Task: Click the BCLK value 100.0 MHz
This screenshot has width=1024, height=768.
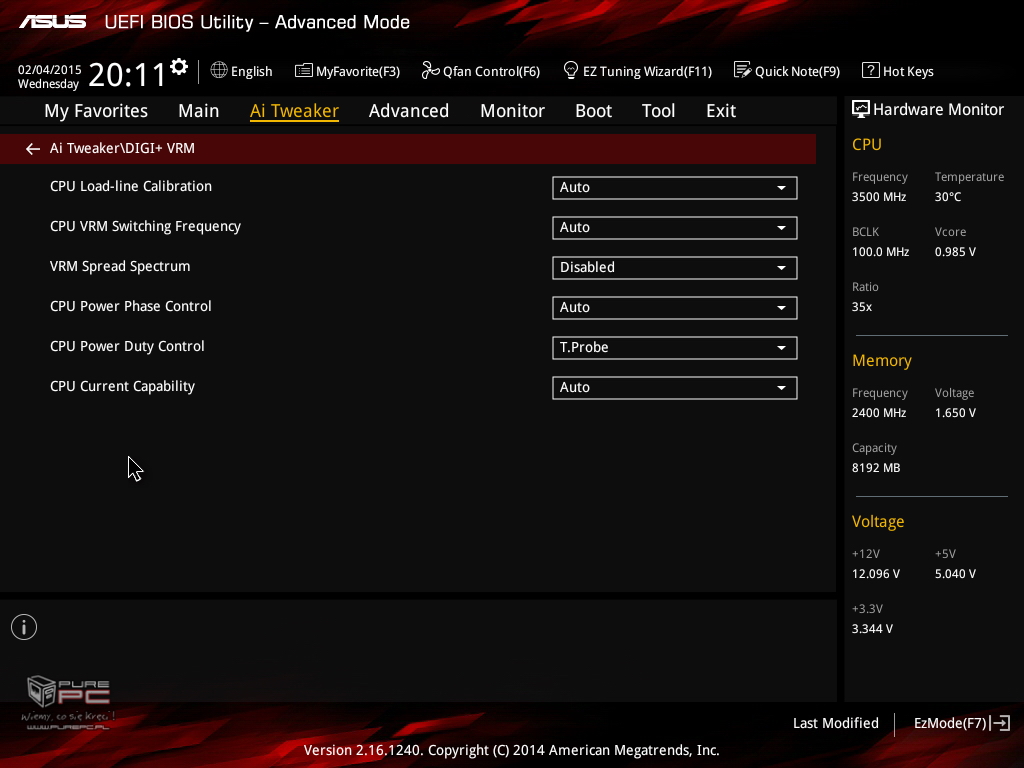Action: (880, 251)
